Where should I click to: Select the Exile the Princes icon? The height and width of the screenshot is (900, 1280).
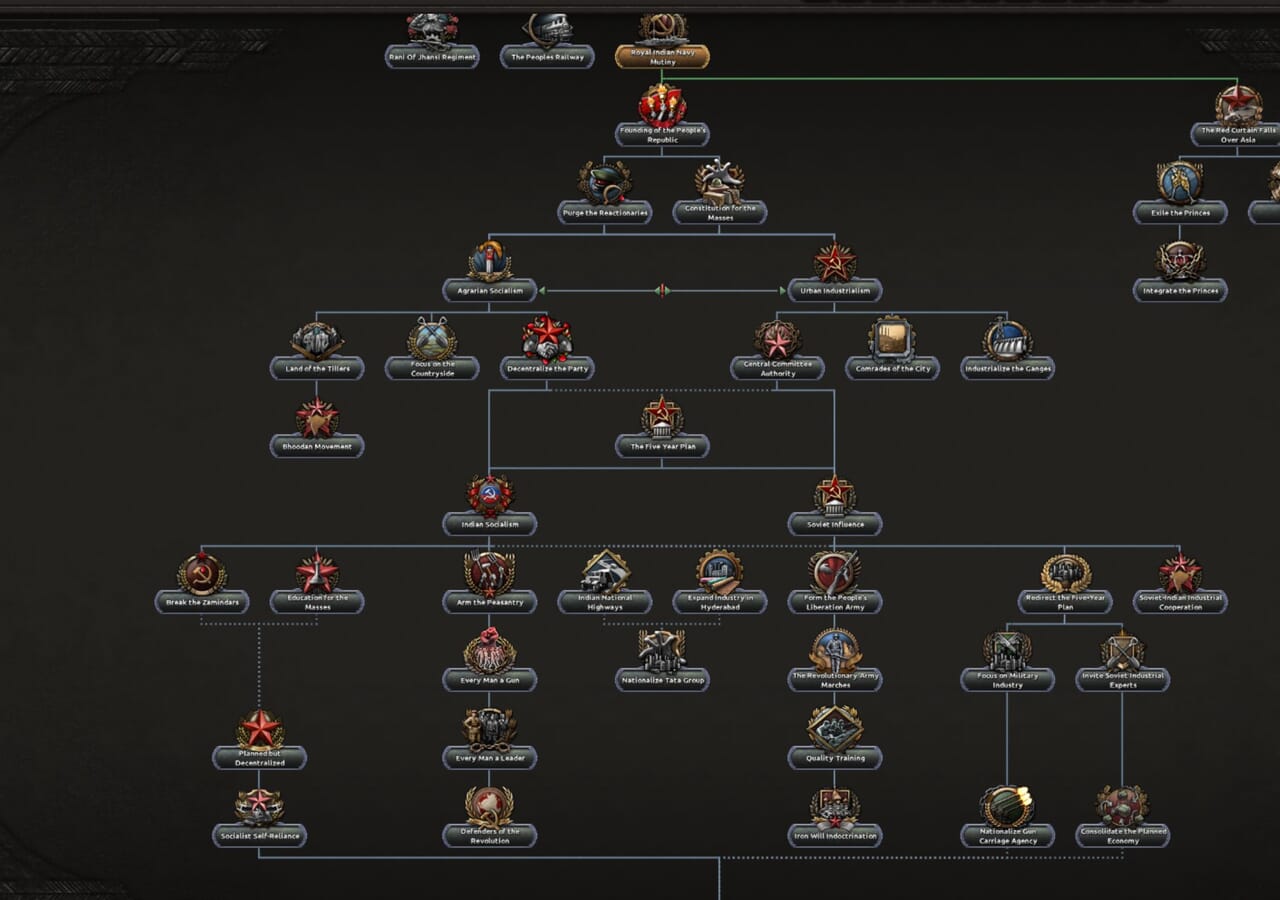click(1180, 184)
